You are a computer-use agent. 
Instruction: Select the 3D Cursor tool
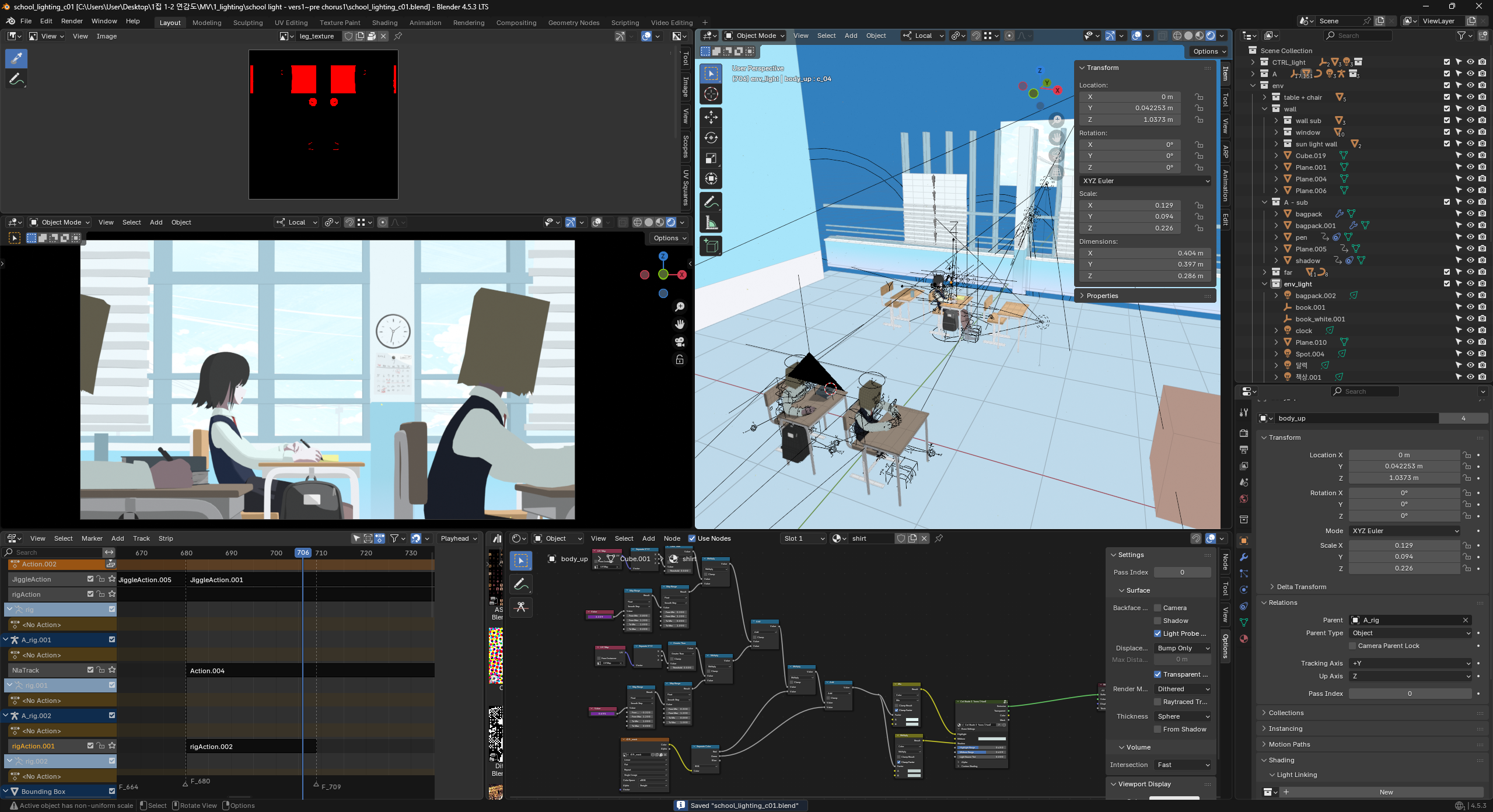[x=711, y=94]
